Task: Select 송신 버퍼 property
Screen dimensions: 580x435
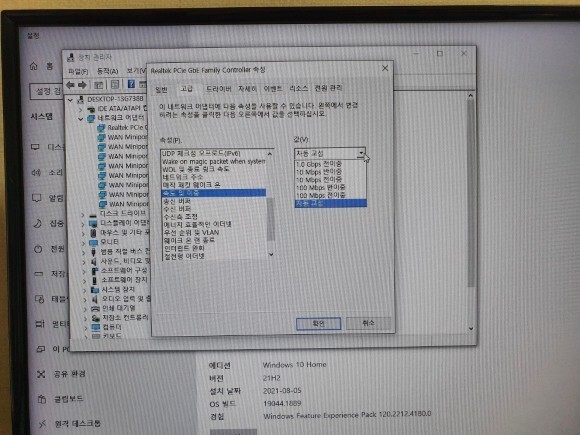Action: pos(214,201)
